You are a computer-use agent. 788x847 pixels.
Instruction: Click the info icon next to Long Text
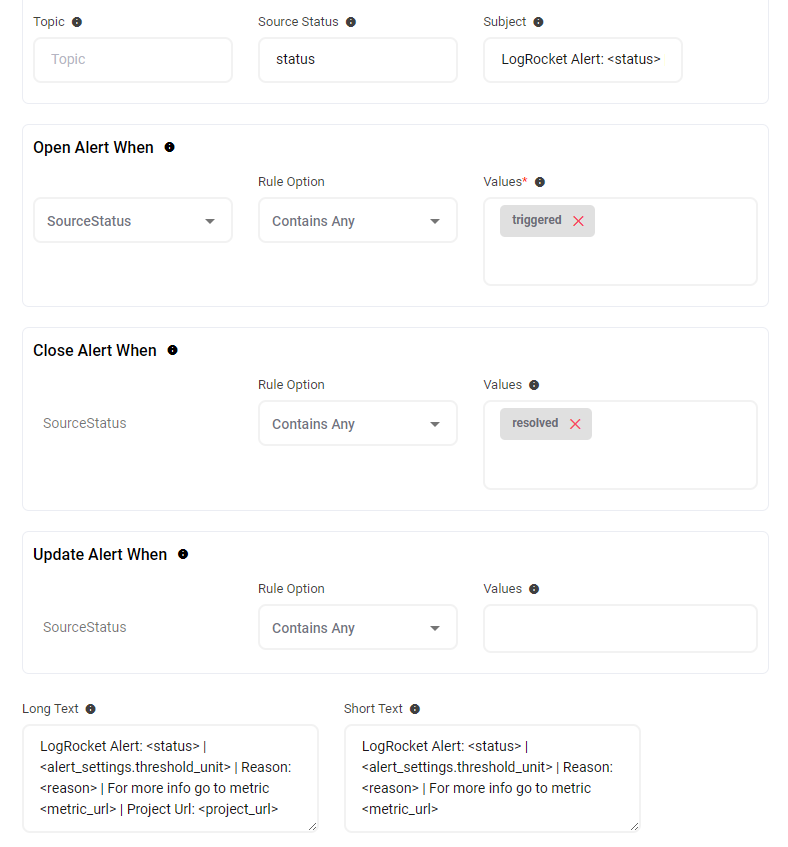[91, 709]
